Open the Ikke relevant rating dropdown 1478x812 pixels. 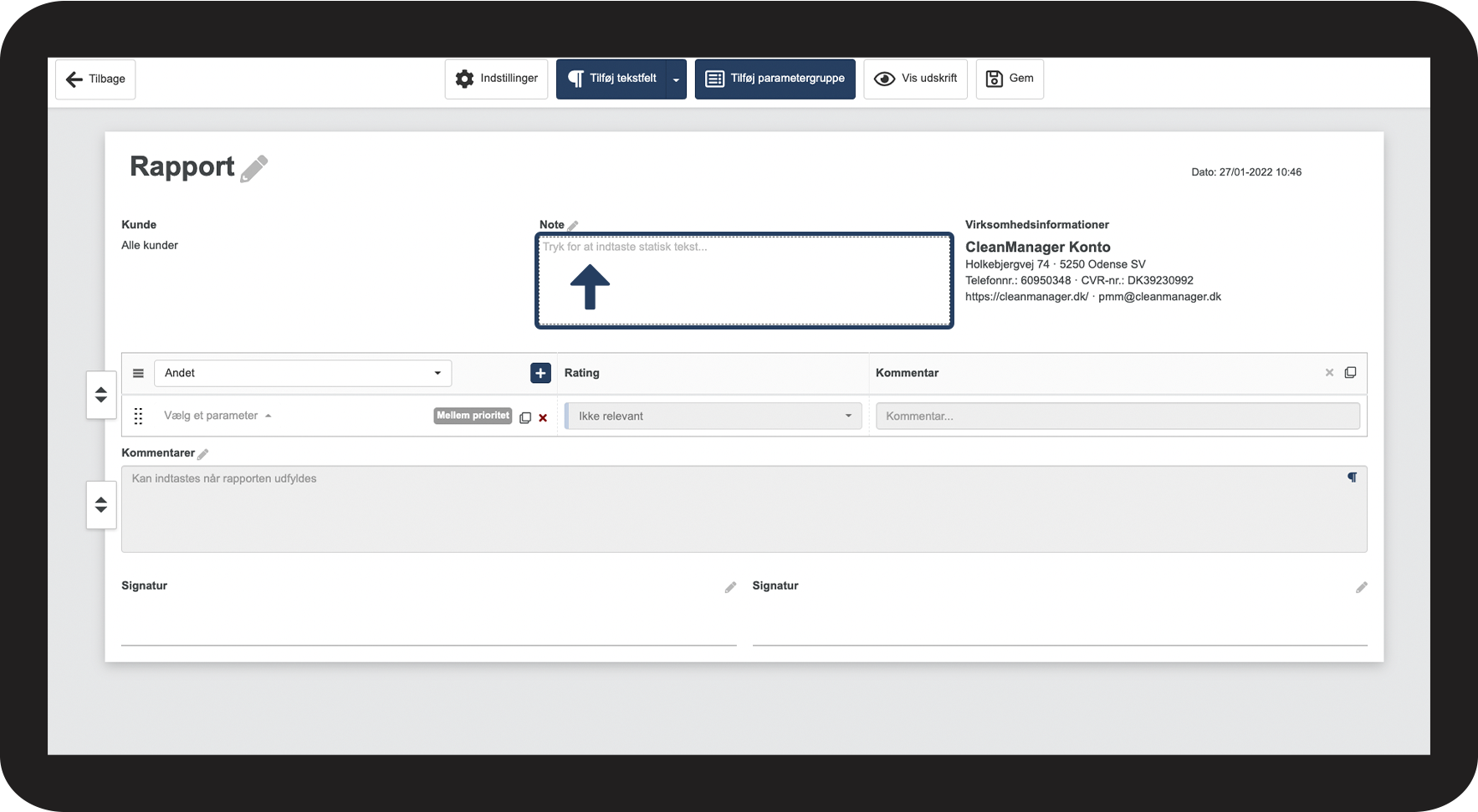click(713, 416)
